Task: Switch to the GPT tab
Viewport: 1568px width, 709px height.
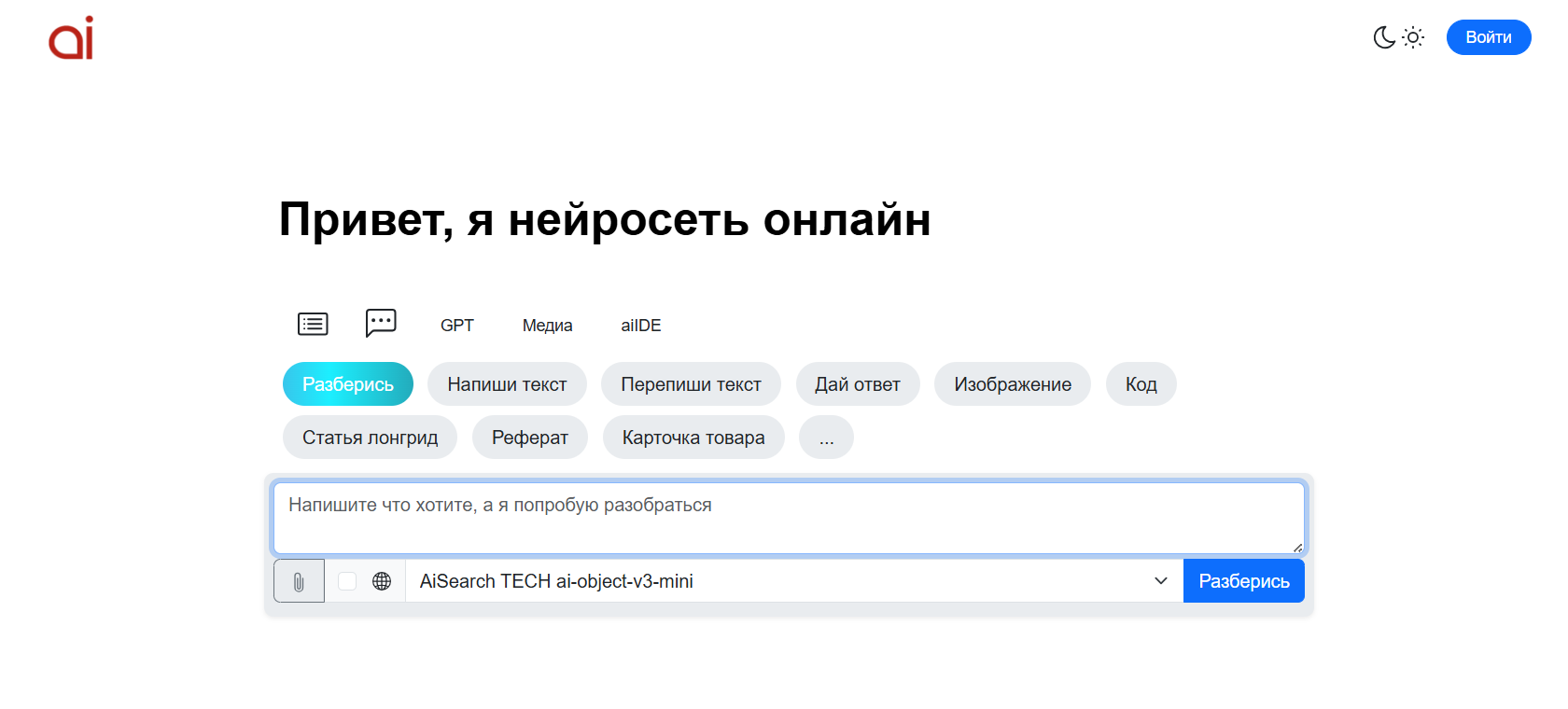Action: click(456, 326)
